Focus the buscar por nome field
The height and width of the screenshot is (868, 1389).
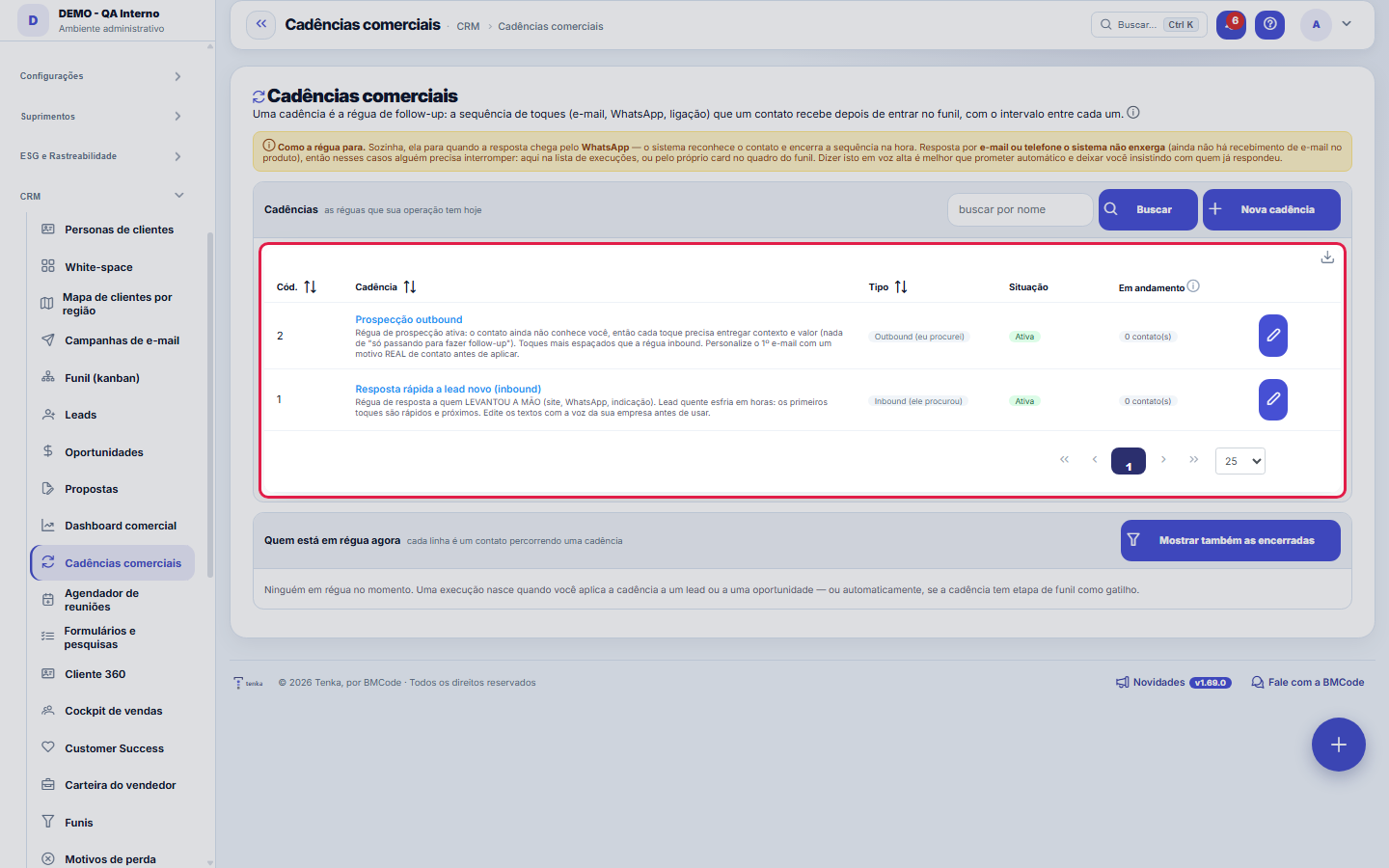point(1021,209)
